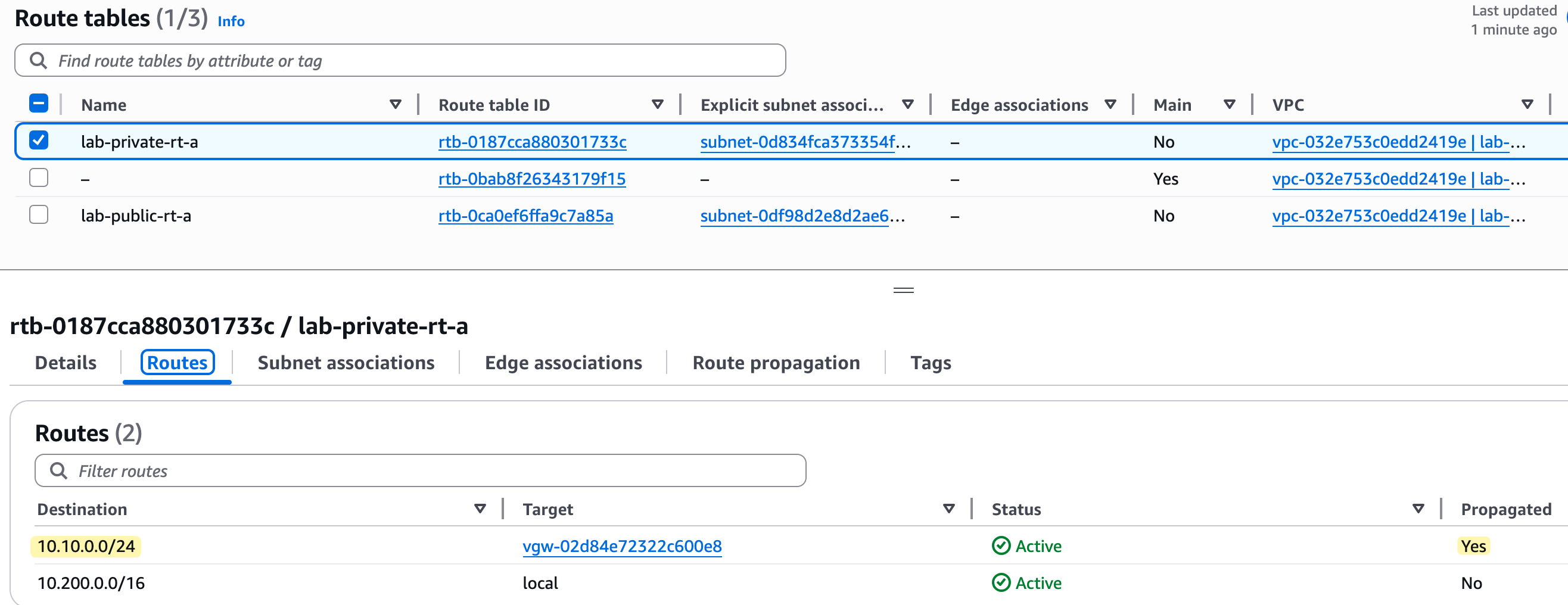Screen dimensions: 1568x605
Task: Sort by Main column arrow
Action: point(1229,105)
